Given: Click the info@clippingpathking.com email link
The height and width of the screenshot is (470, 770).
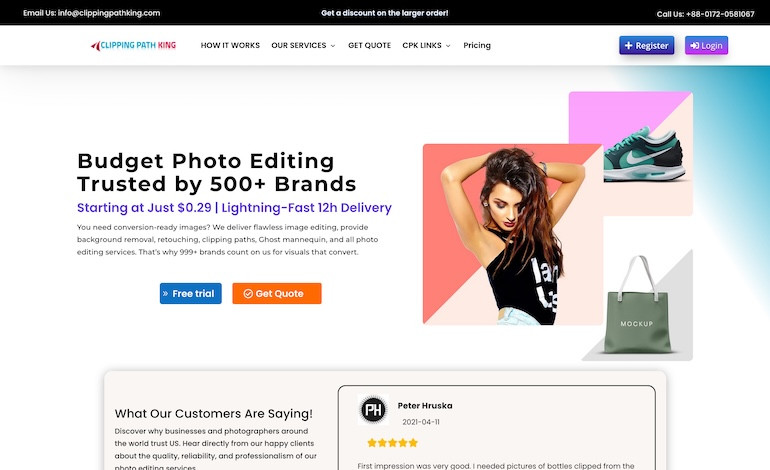Looking at the screenshot, I should (109, 13).
